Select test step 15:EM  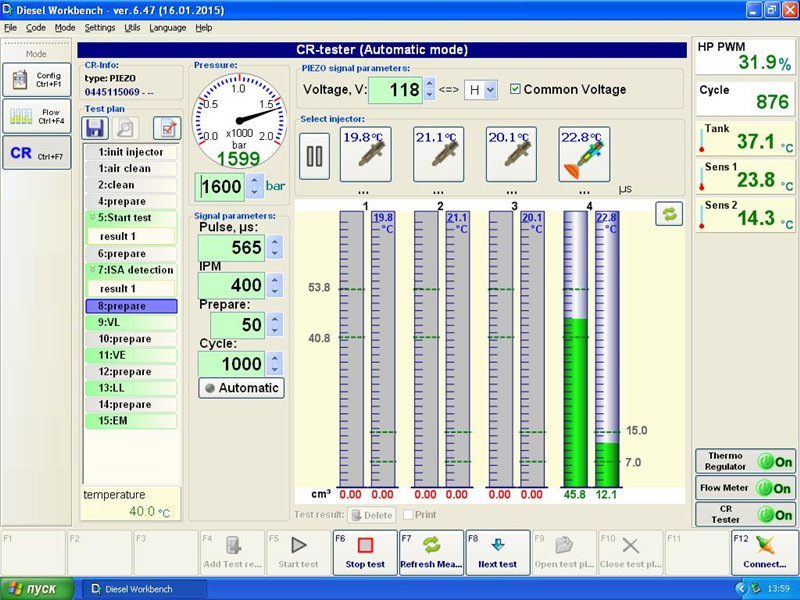click(131, 420)
